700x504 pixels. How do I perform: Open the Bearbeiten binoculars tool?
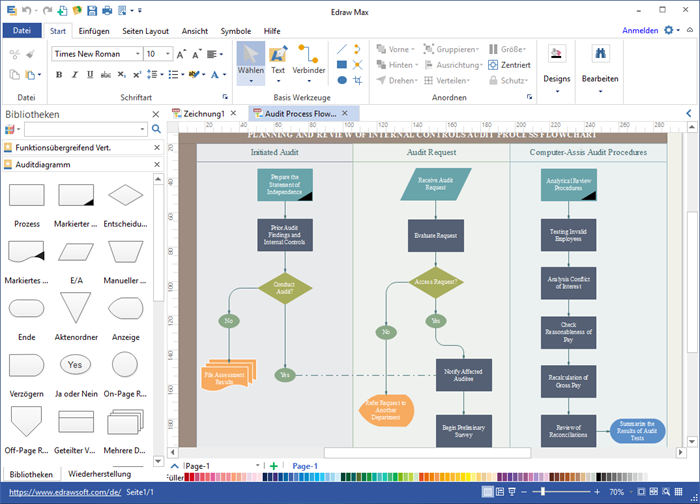click(600, 68)
